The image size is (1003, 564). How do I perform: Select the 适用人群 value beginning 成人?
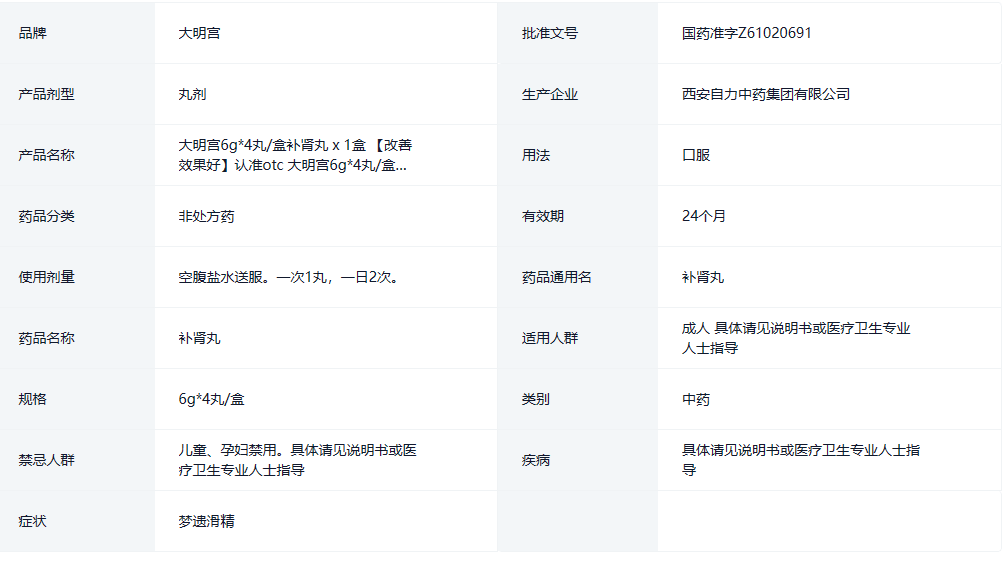coord(796,338)
